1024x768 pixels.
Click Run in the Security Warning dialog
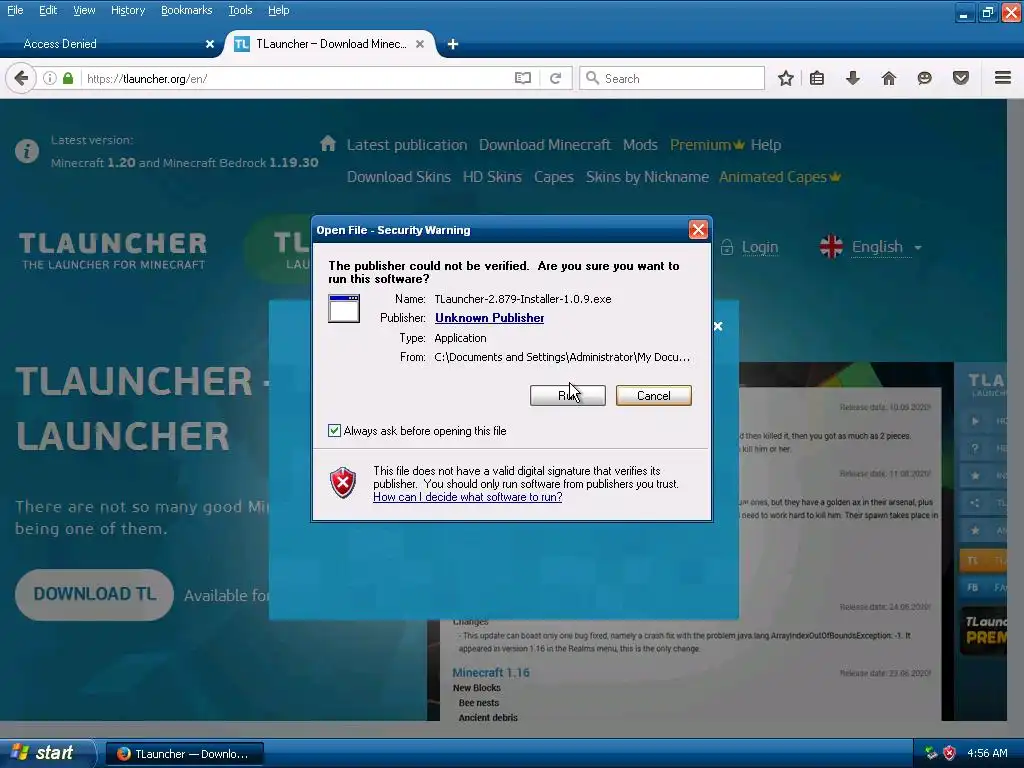coord(568,395)
